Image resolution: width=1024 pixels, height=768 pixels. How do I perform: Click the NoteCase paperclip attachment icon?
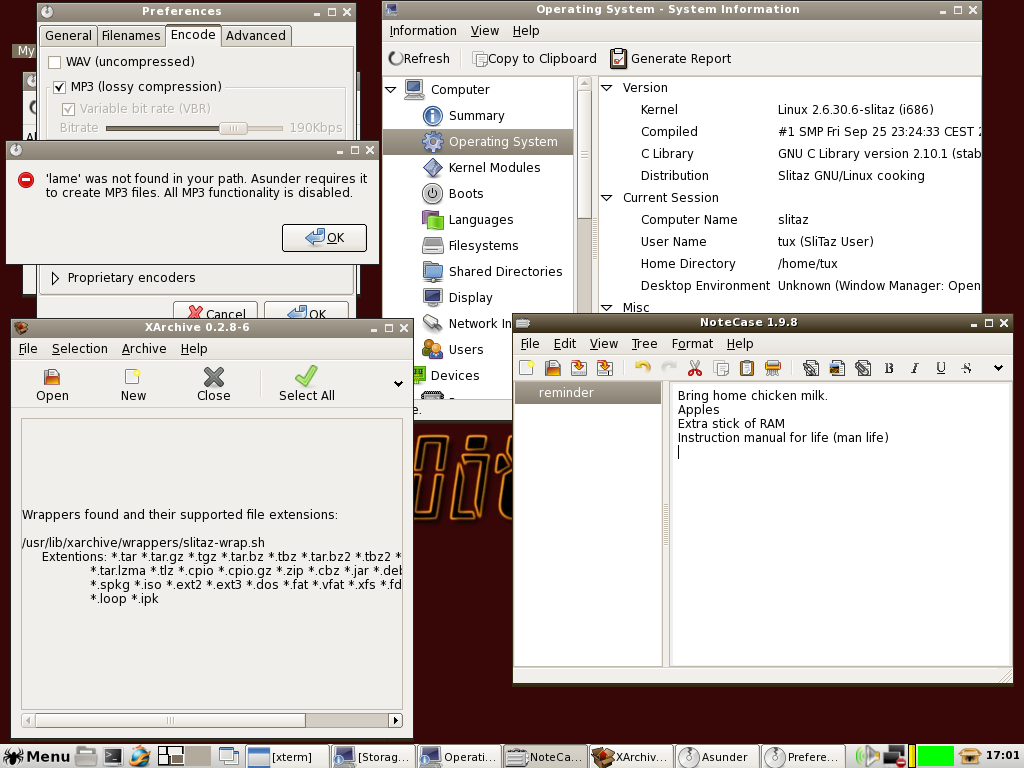coord(863,368)
